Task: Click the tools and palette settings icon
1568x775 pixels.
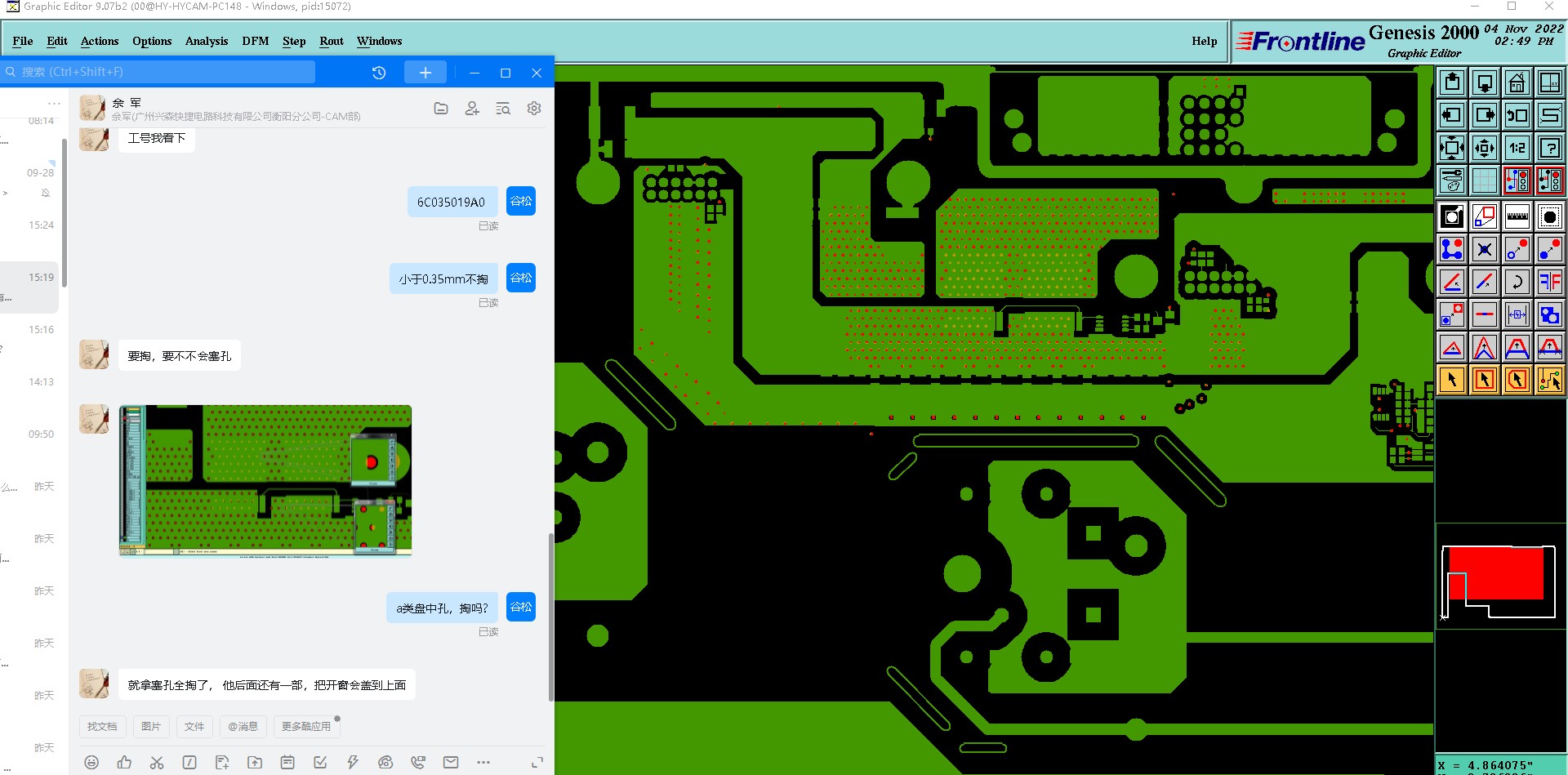Action: 1452,180
